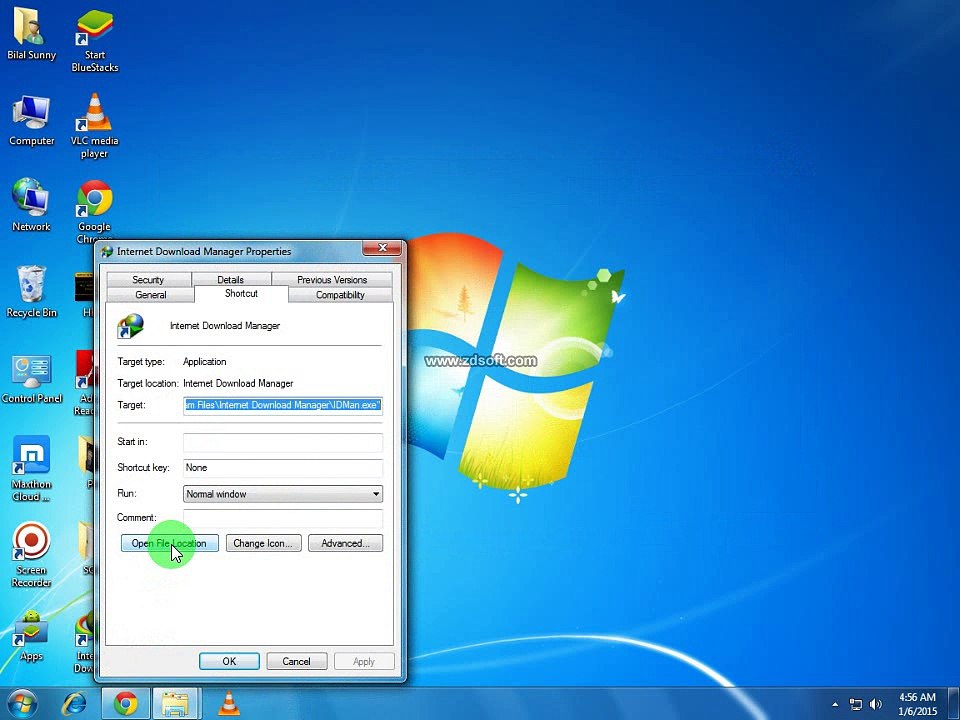The width and height of the screenshot is (960, 720).
Task: Show hidden system tray icons
Action: point(835,704)
